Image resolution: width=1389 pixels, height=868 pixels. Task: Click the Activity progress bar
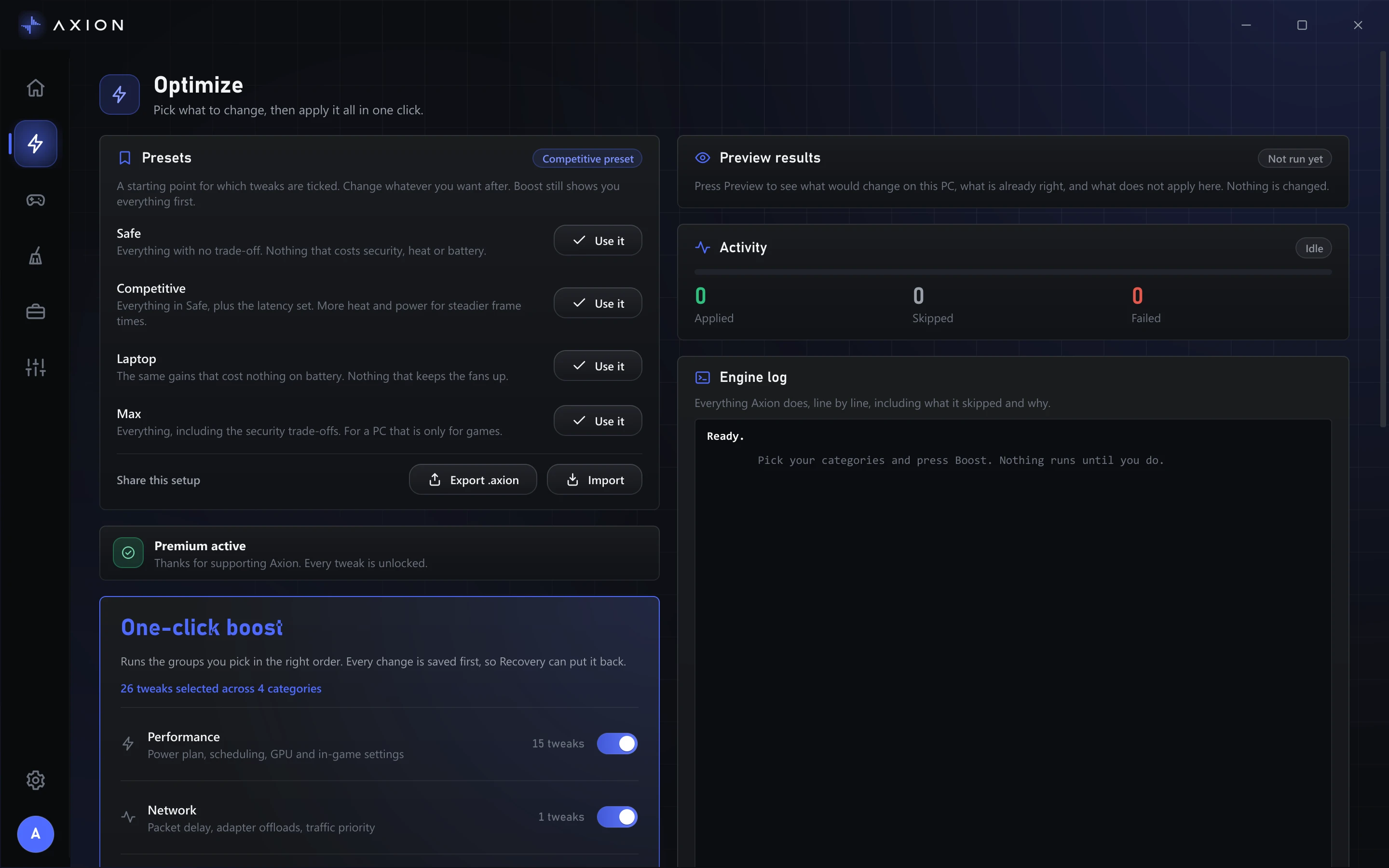(x=1012, y=271)
